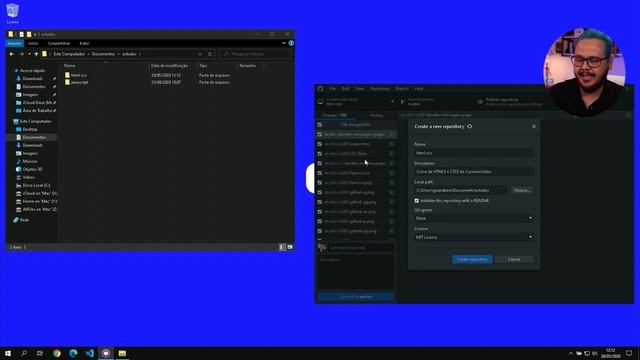The height and width of the screenshot is (360, 640).
Task: Click the Create repository button
Action: pos(472,260)
